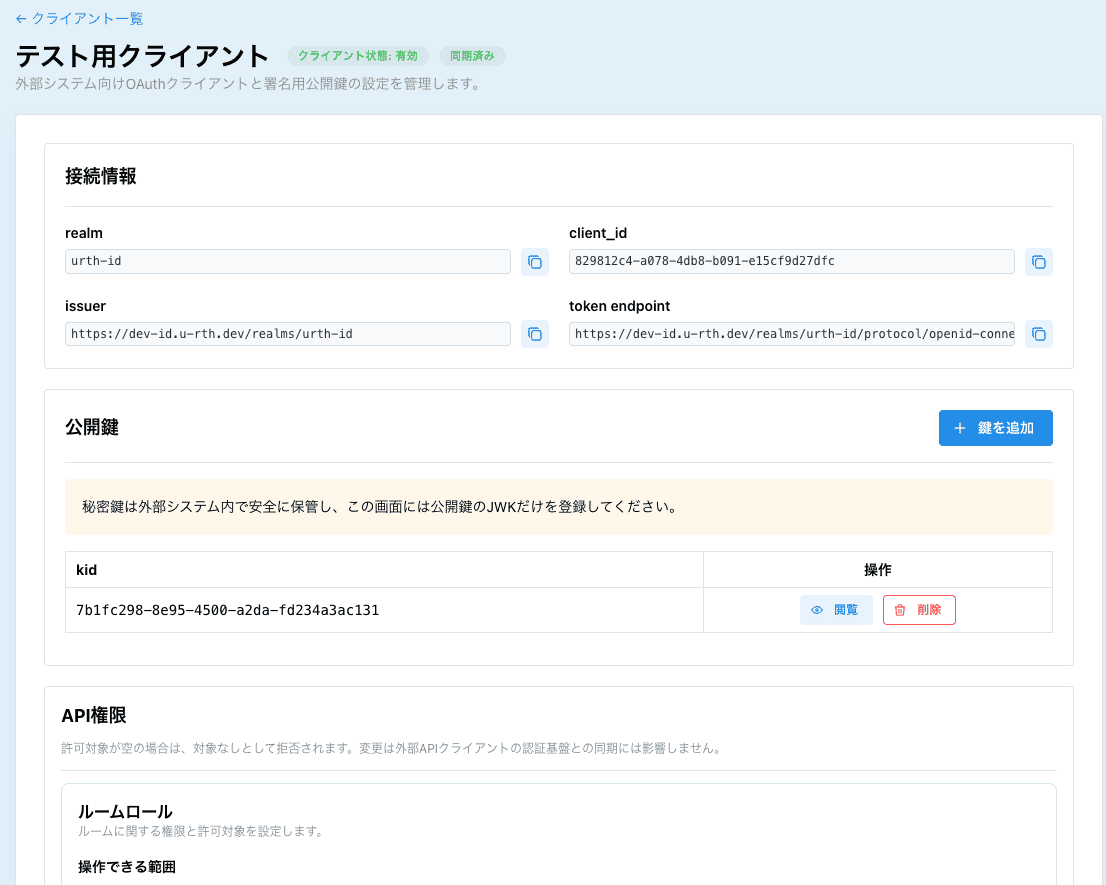Copy the realm value
The image size is (1106, 885).
535,262
